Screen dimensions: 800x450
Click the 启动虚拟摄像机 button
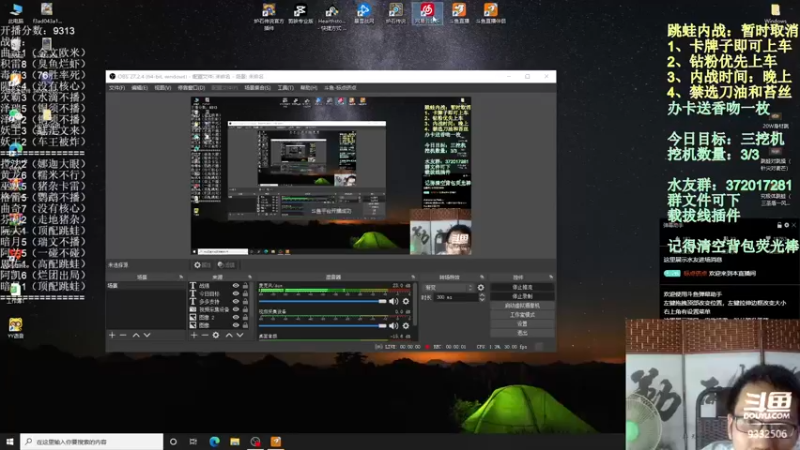[x=522, y=306]
